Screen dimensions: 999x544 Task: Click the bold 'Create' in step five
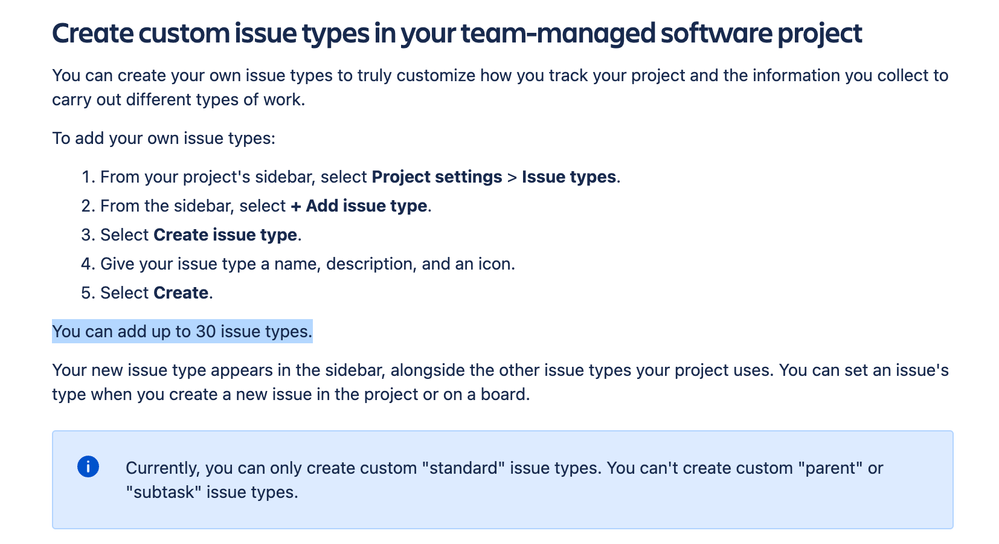tap(181, 293)
